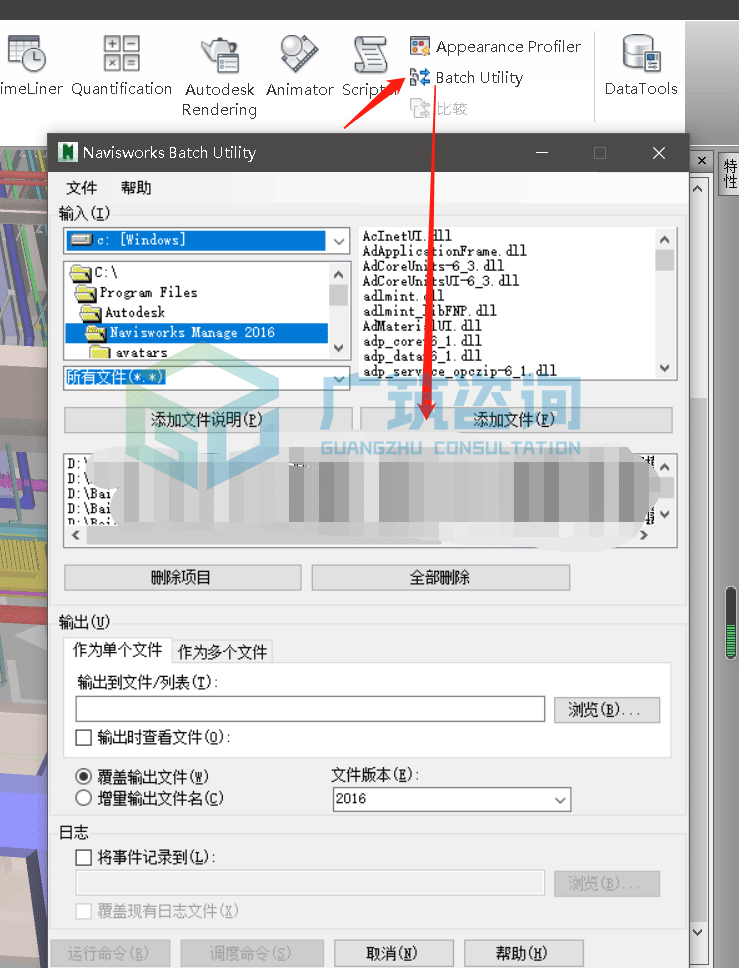The height and width of the screenshot is (968, 739).
Task: Enable 输出时查看文件 checkbox
Action: 83,737
